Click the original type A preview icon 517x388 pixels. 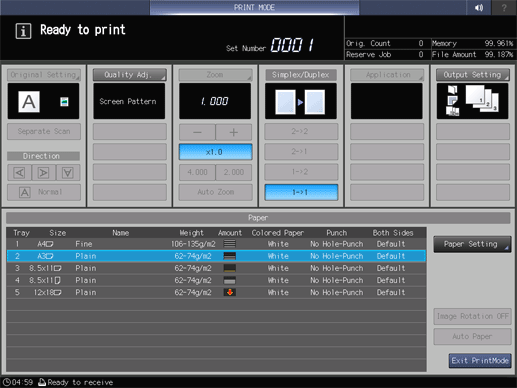click(29, 102)
